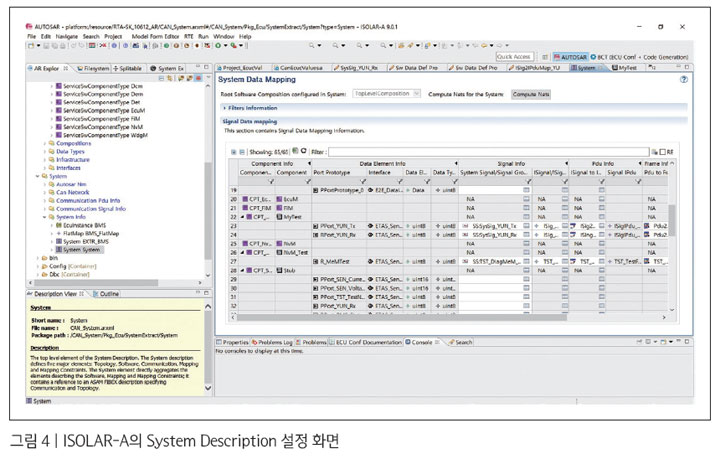This screenshot has width=720, height=459.
Task: Switch to the Problems Log tab
Action: pos(272,342)
